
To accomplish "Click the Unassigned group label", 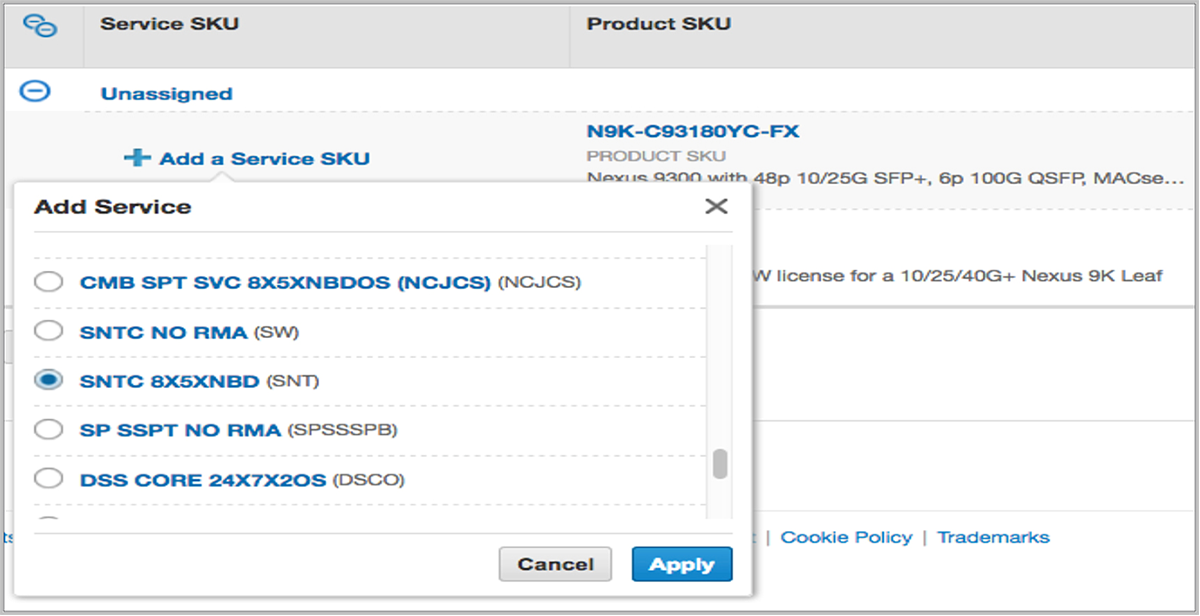I will tap(166, 94).
